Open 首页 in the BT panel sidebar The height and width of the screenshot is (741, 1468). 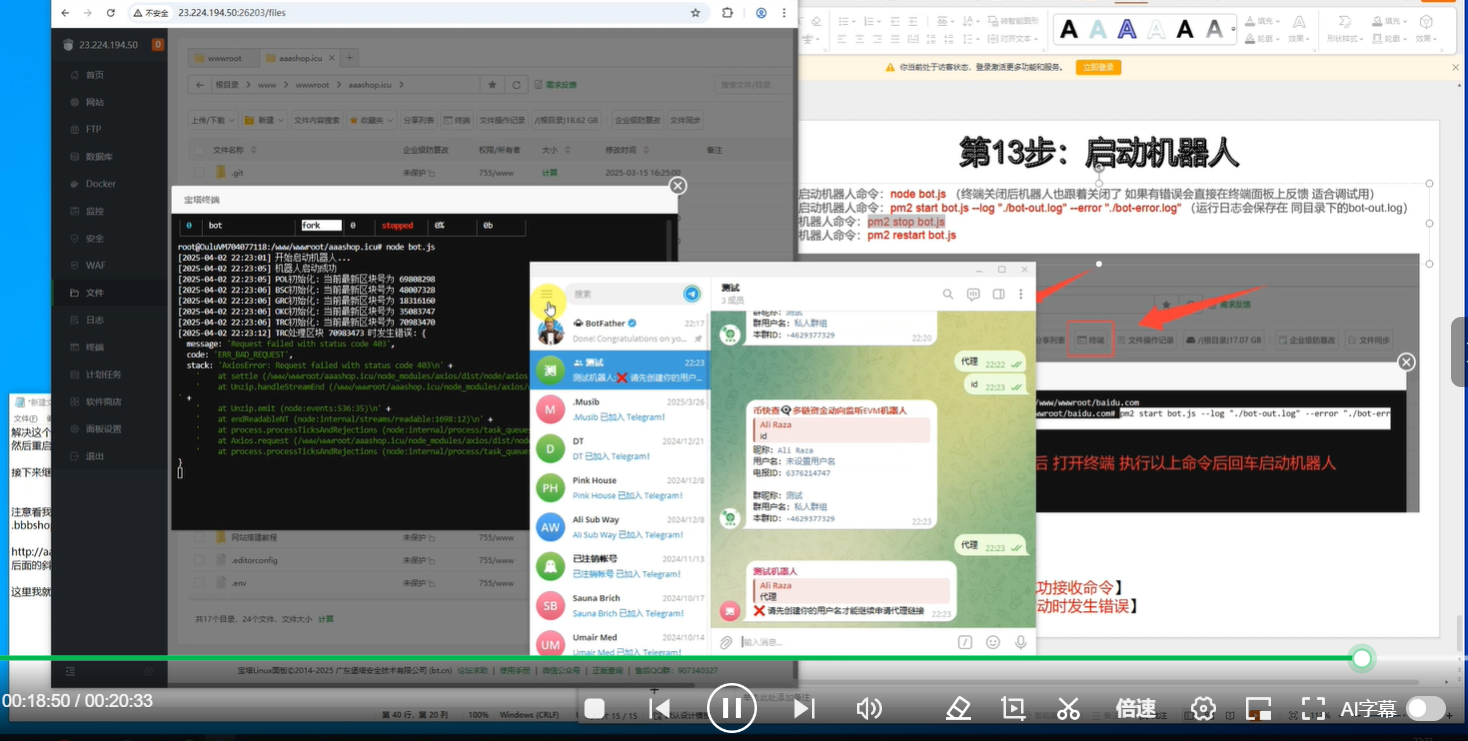tap(95, 75)
